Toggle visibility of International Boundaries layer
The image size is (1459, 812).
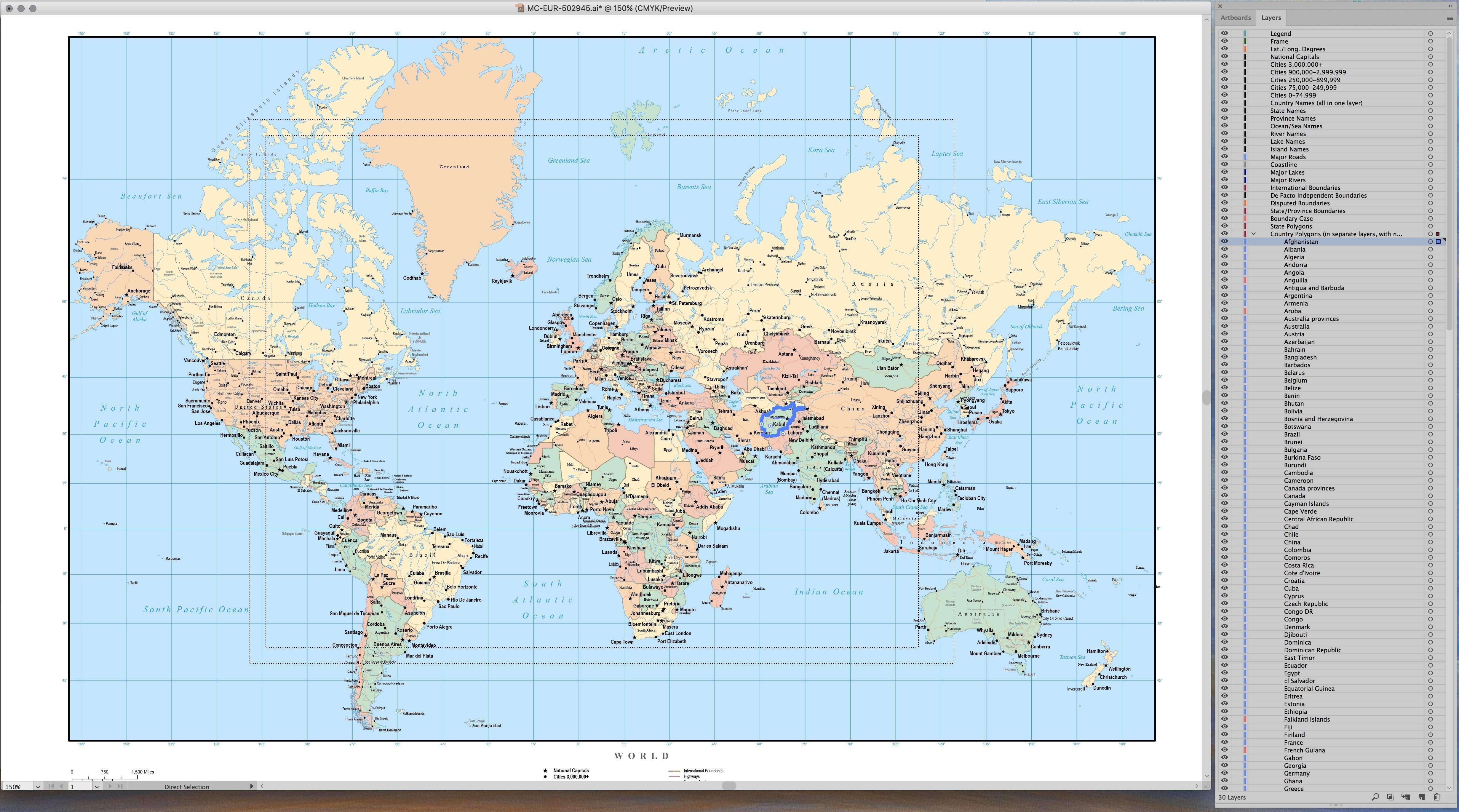tap(1225, 187)
